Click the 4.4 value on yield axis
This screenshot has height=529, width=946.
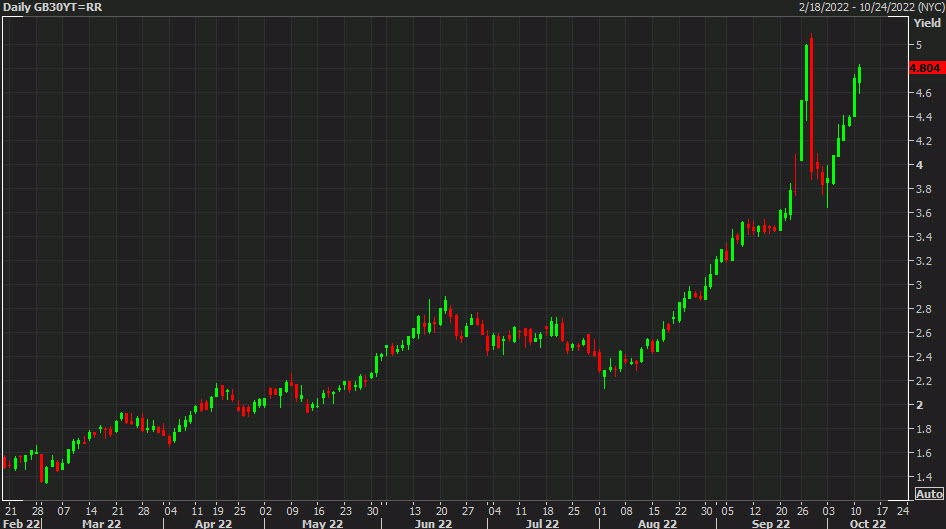[923, 117]
